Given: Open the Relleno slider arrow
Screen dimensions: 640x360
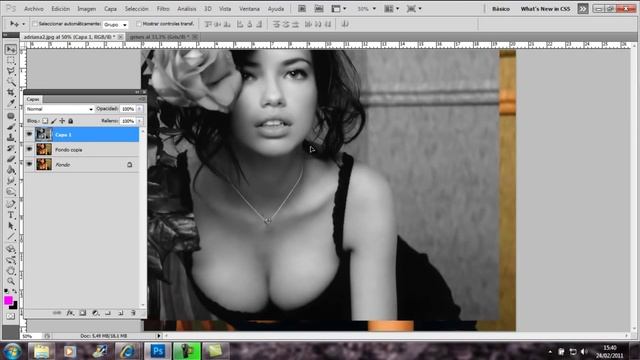Looking at the screenshot, I should point(140,121).
